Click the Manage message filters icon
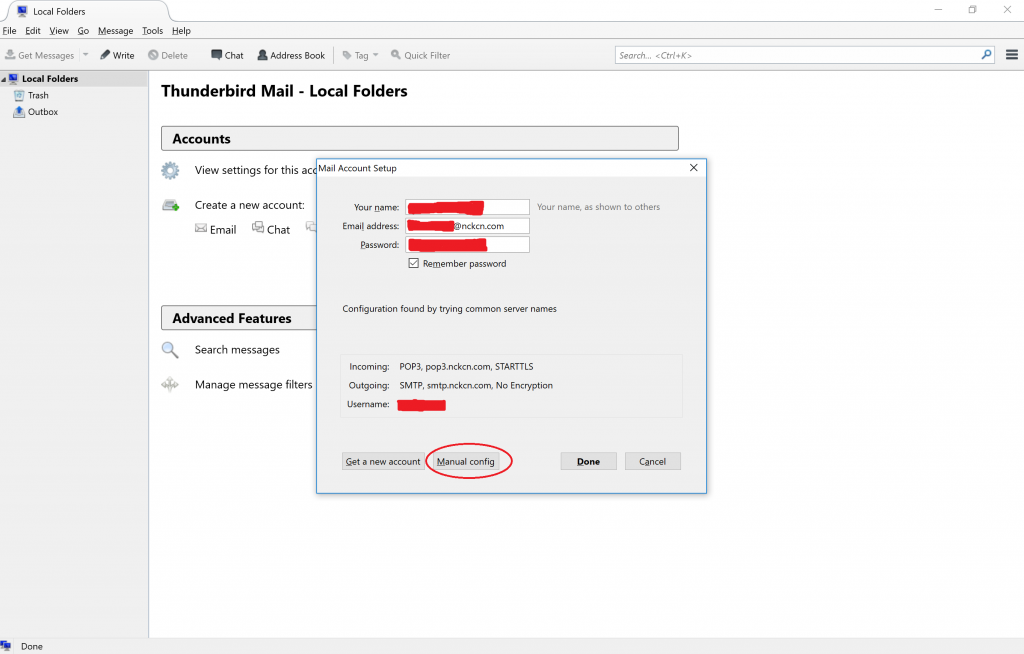This screenshot has width=1024, height=654. coord(170,384)
